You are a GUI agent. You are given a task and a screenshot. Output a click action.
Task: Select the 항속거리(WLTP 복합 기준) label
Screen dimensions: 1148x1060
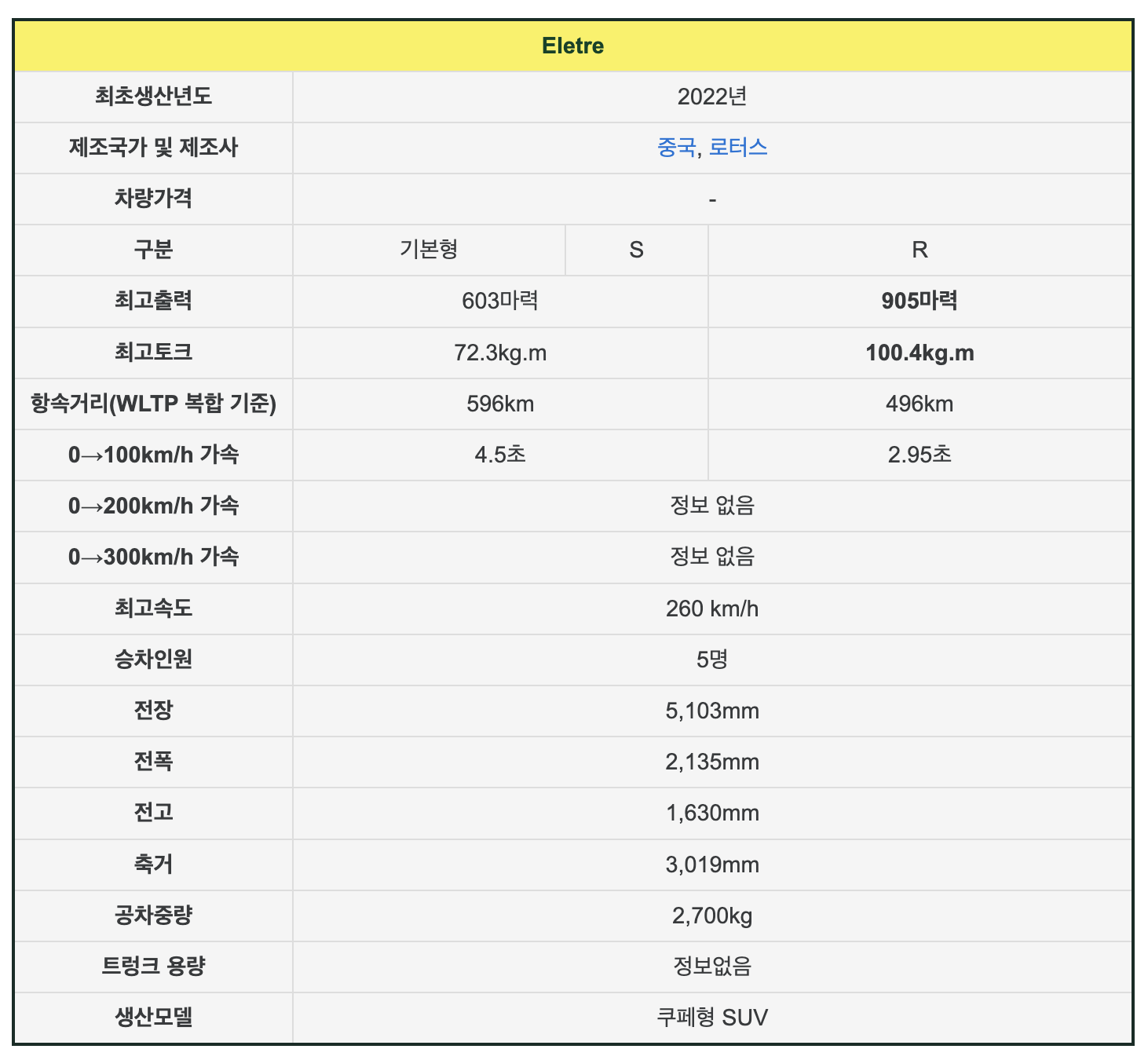153,404
